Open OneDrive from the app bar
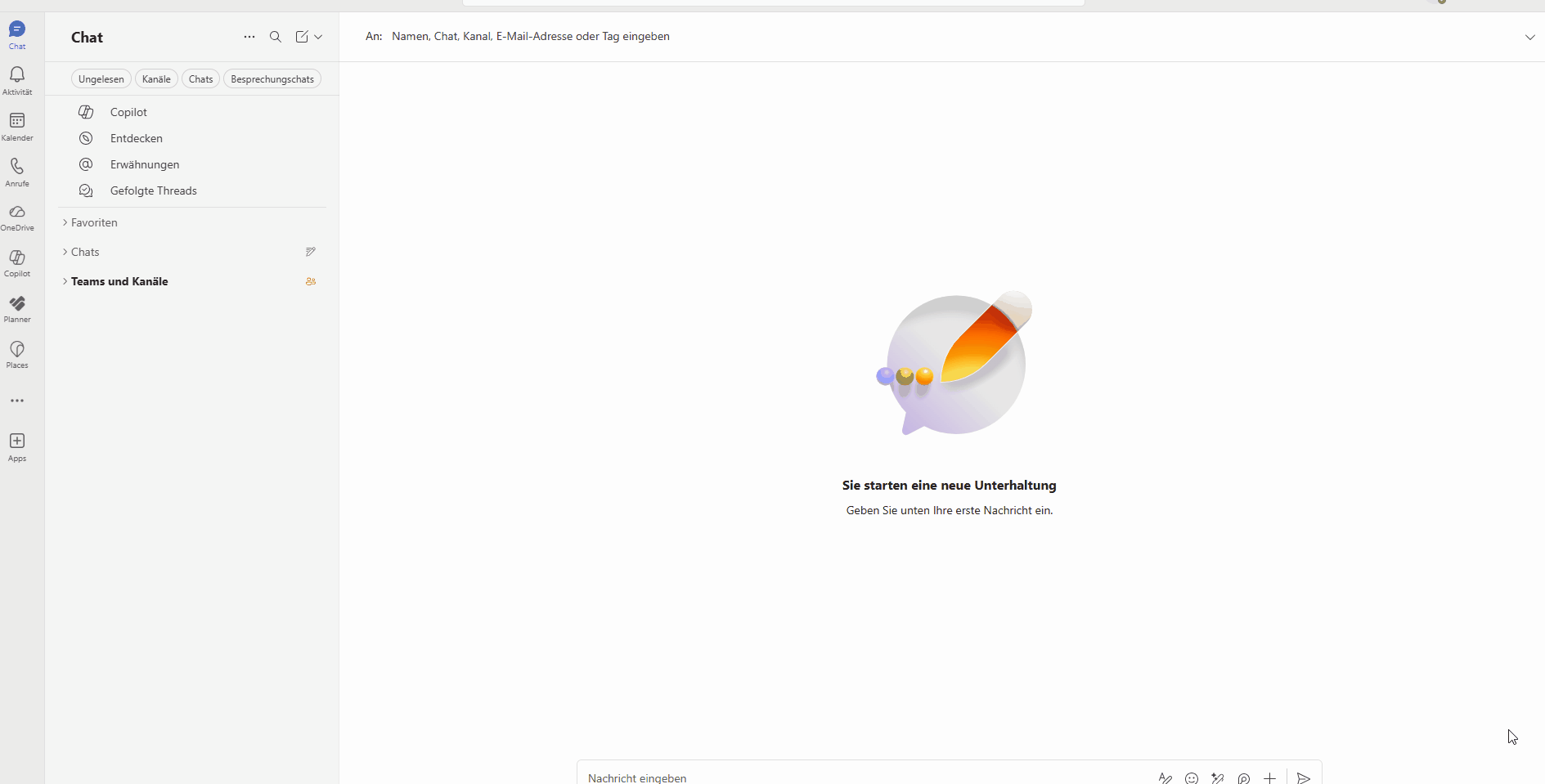This screenshot has height=784, width=1545. tap(17, 216)
